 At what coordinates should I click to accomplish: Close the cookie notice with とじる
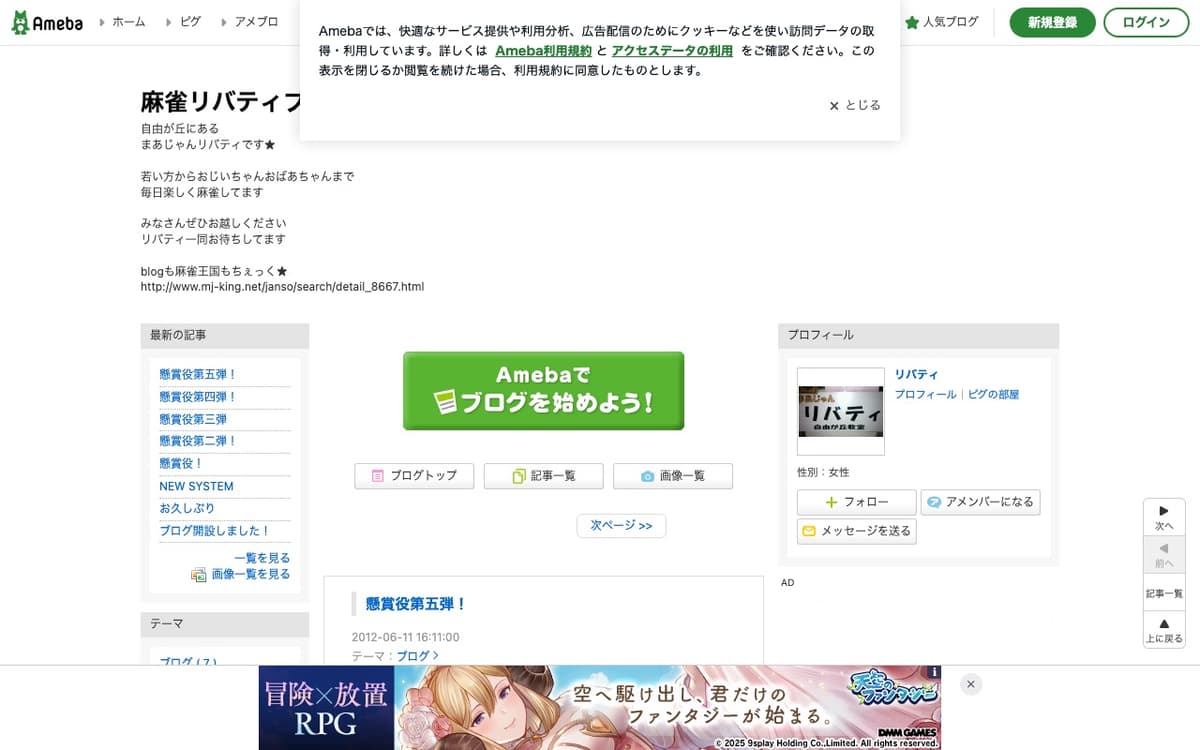pyautogui.click(x=855, y=105)
